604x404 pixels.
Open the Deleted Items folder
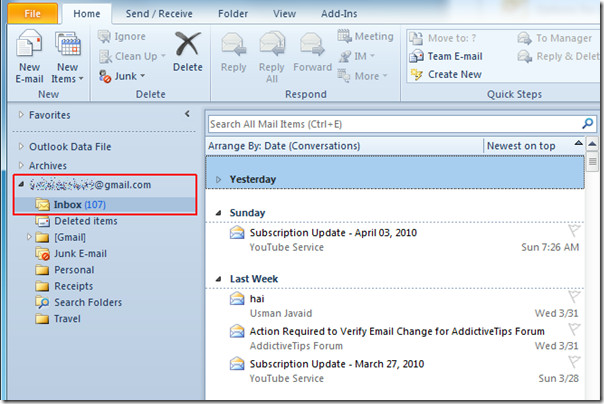[x=76, y=221]
